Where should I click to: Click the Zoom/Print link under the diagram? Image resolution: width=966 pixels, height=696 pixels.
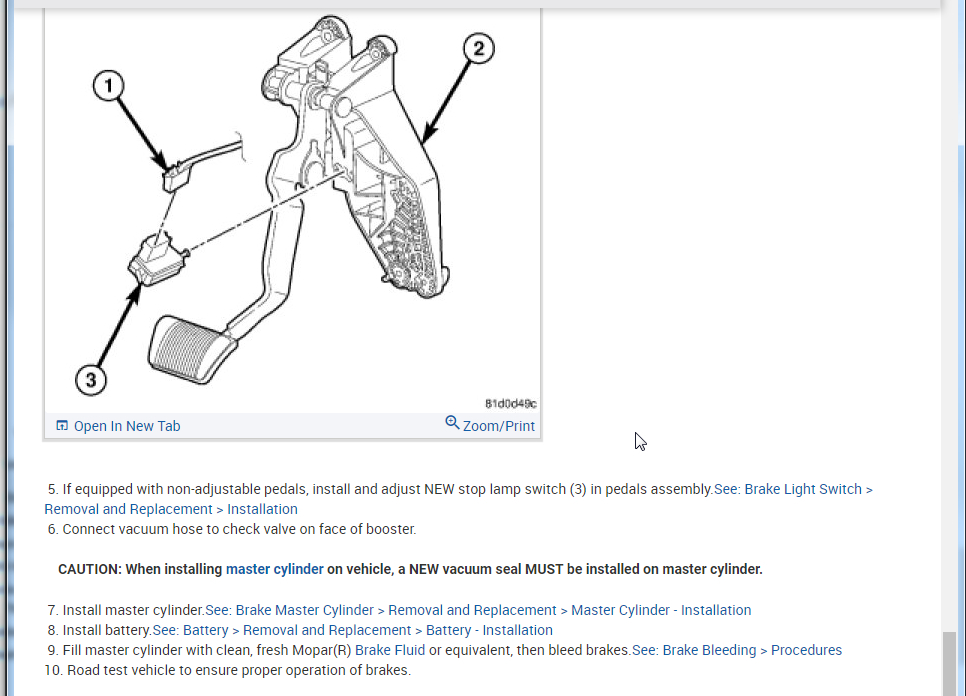(498, 426)
